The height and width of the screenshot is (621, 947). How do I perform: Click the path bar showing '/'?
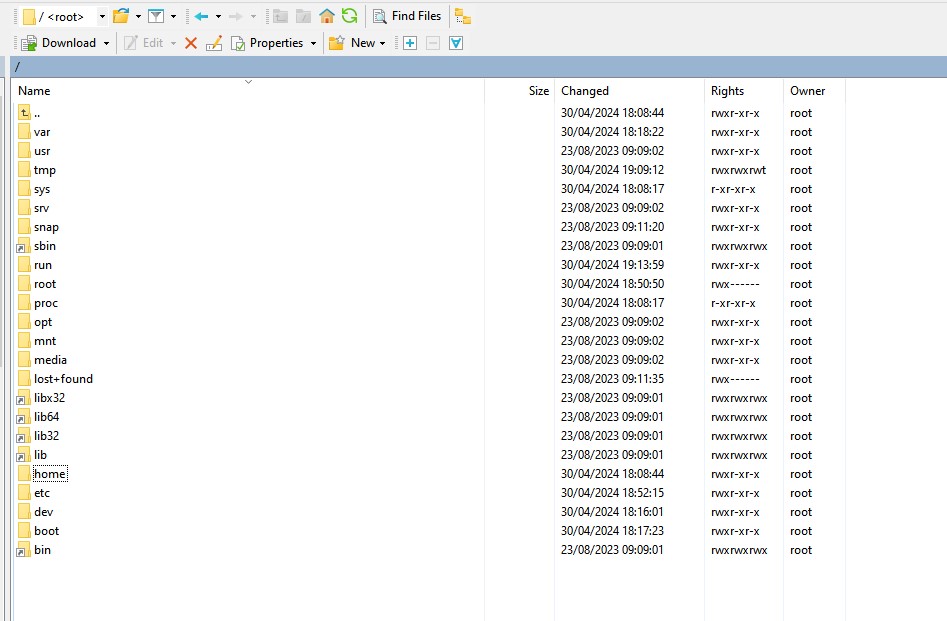(x=478, y=66)
